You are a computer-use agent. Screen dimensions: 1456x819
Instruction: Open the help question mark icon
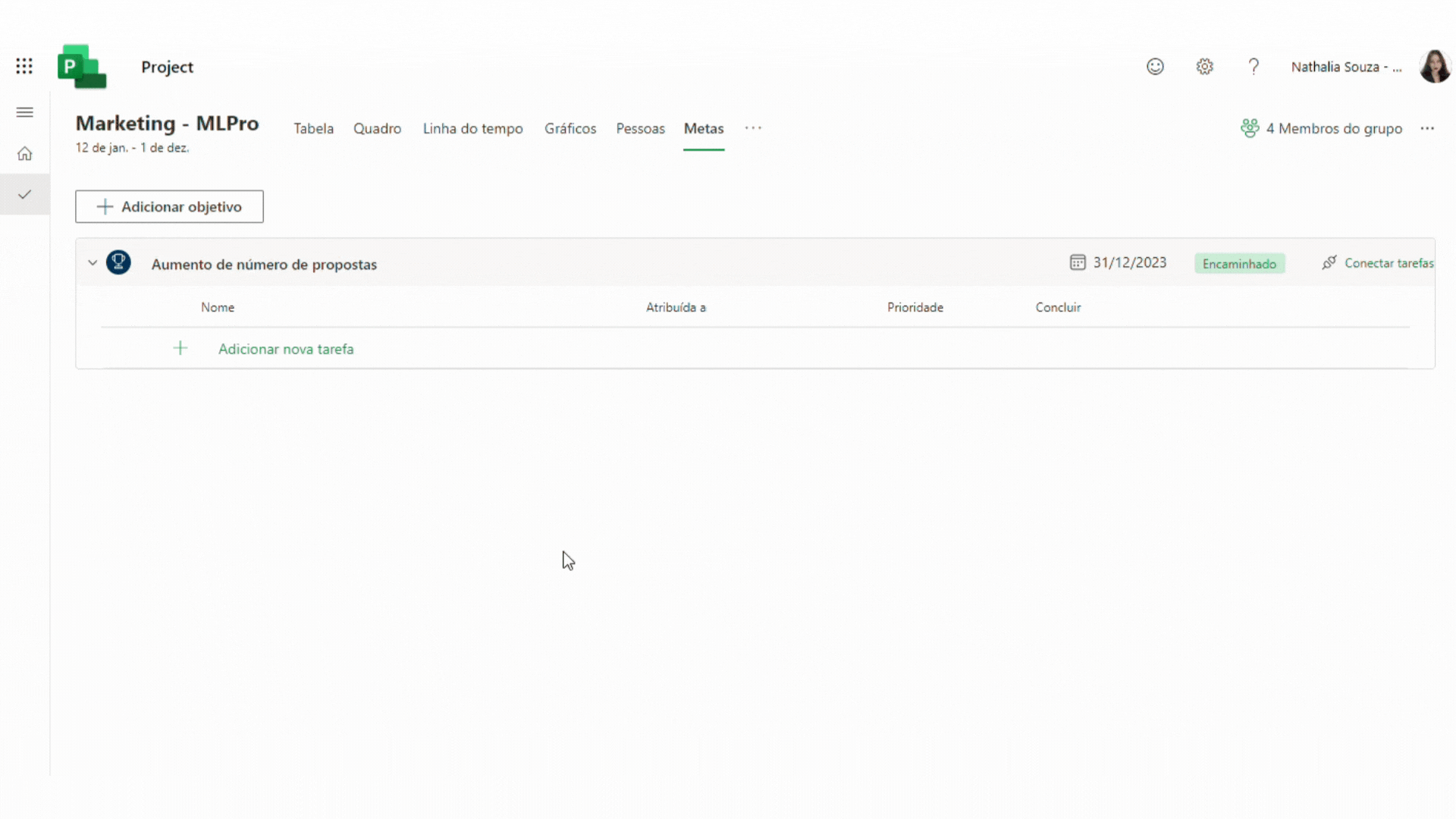click(1254, 67)
